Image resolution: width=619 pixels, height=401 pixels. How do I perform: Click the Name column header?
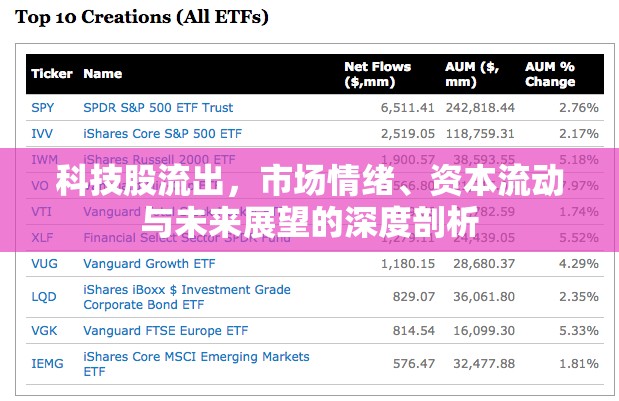coord(103,74)
